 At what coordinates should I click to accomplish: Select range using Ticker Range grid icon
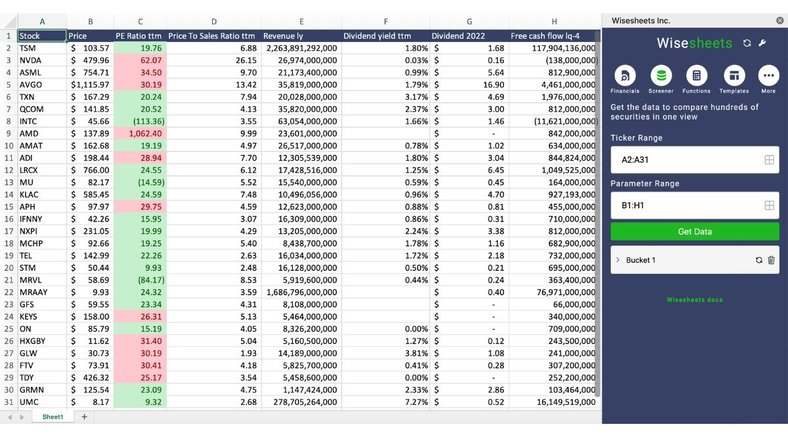pyautogui.click(x=769, y=160)
